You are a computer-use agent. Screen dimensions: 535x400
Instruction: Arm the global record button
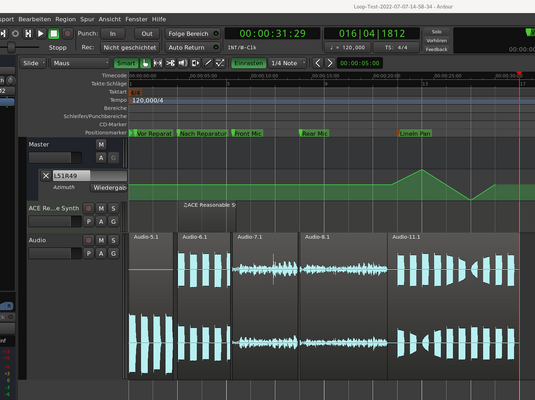[67, 33]
